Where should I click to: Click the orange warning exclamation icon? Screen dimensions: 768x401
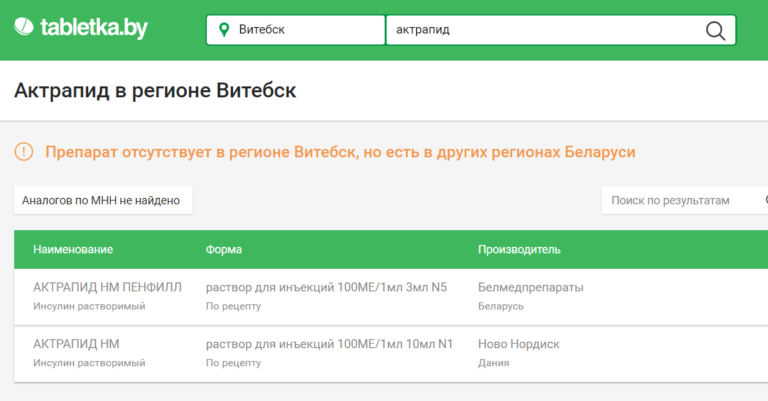pyautogui.click(x=24, y=152)
